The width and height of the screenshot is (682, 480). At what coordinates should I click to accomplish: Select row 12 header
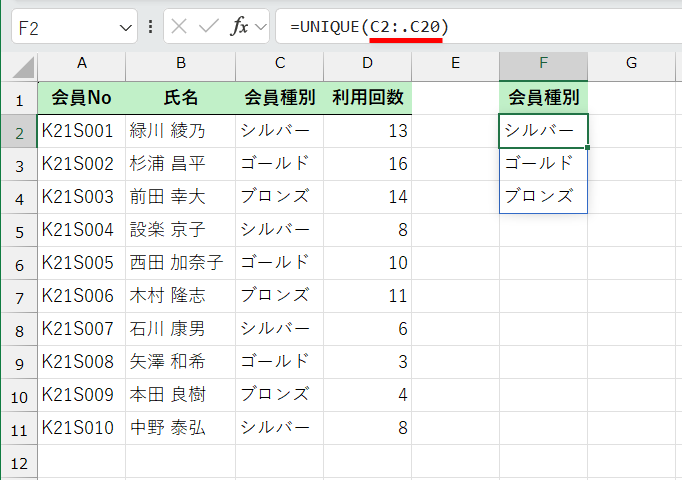(x=19, y=462)
